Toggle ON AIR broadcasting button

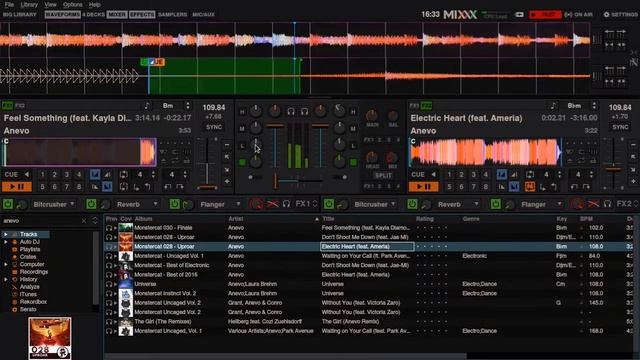click(578, 14)
